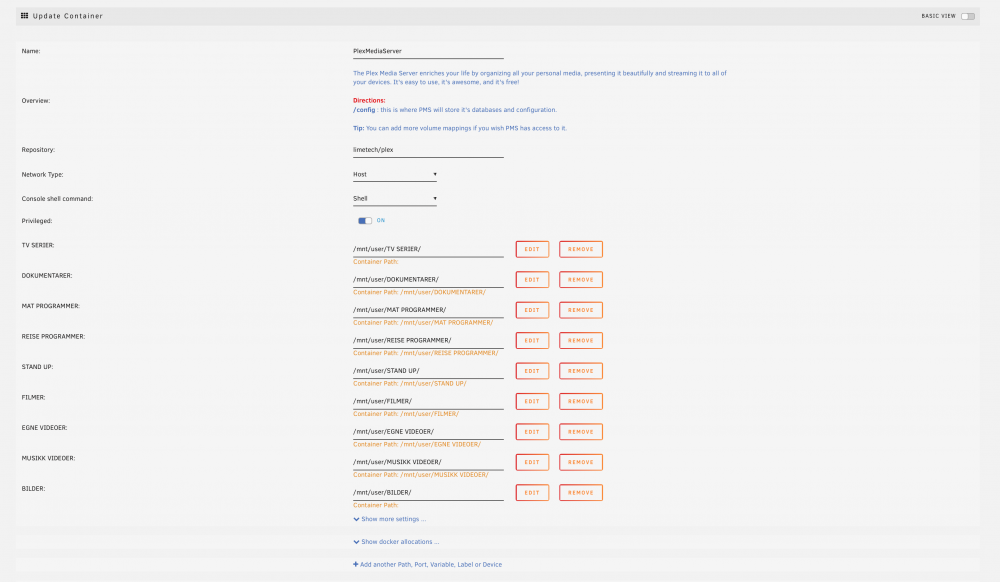Remove the REISE PROGRAMMER path
Screen dimensions: 1000x582
[580, 340]
